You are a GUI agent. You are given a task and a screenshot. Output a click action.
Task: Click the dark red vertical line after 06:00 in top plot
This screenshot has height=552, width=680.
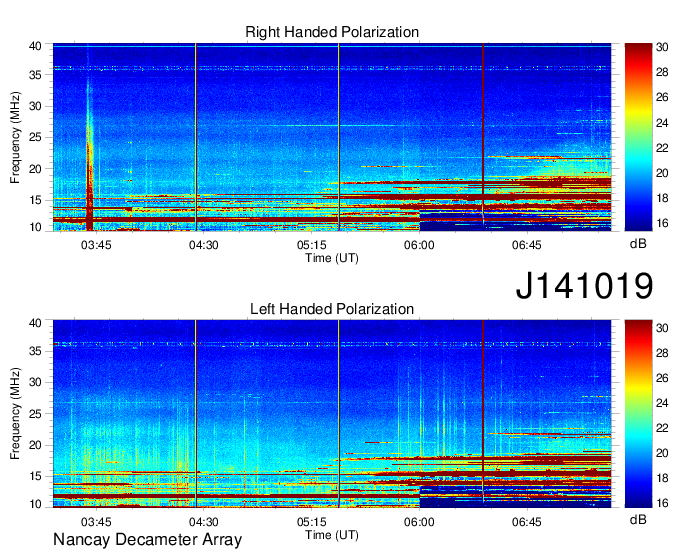483,137
